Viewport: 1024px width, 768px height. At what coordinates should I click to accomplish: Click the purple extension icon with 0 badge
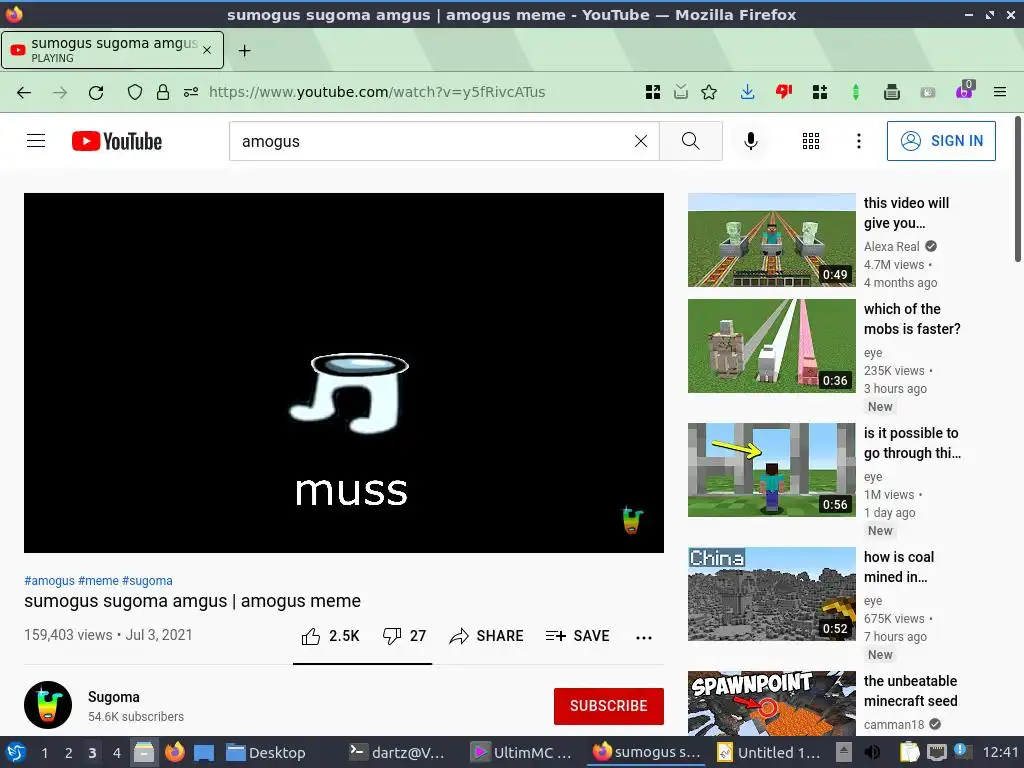click(x=964, y=90)
